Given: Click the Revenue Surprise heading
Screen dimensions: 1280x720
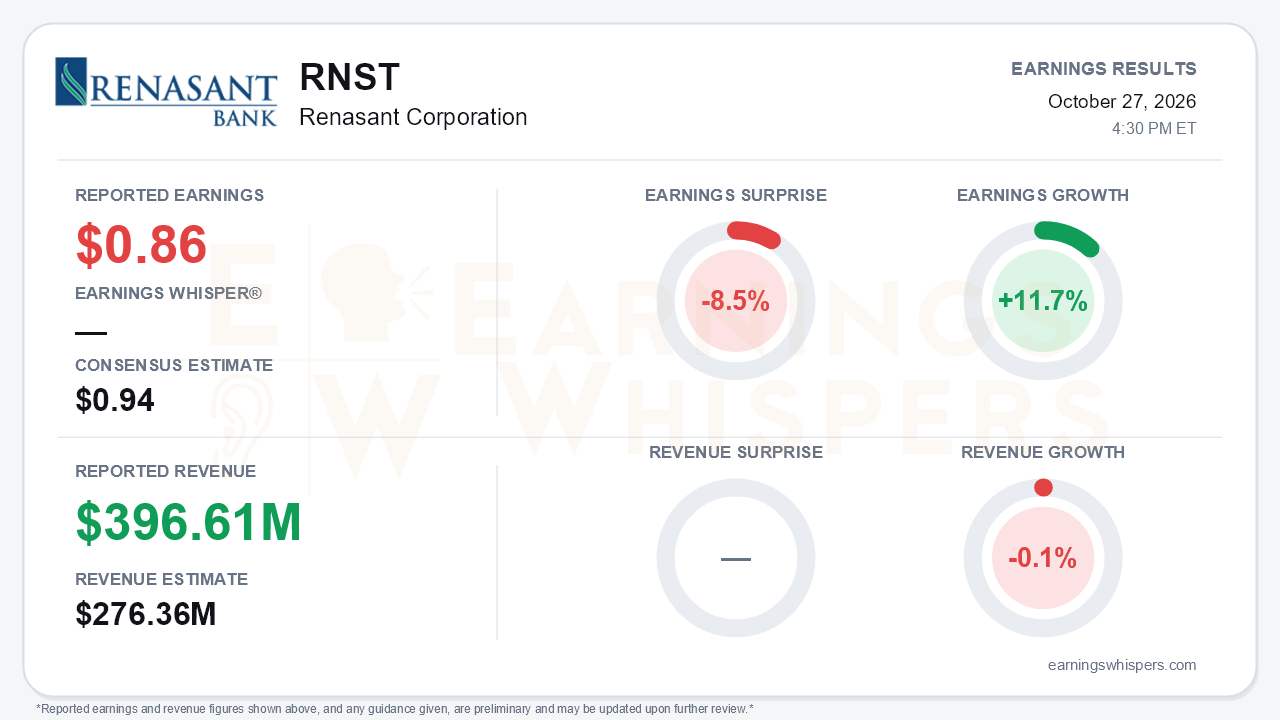Looking at the screenshot, I should tap(736, 452).
